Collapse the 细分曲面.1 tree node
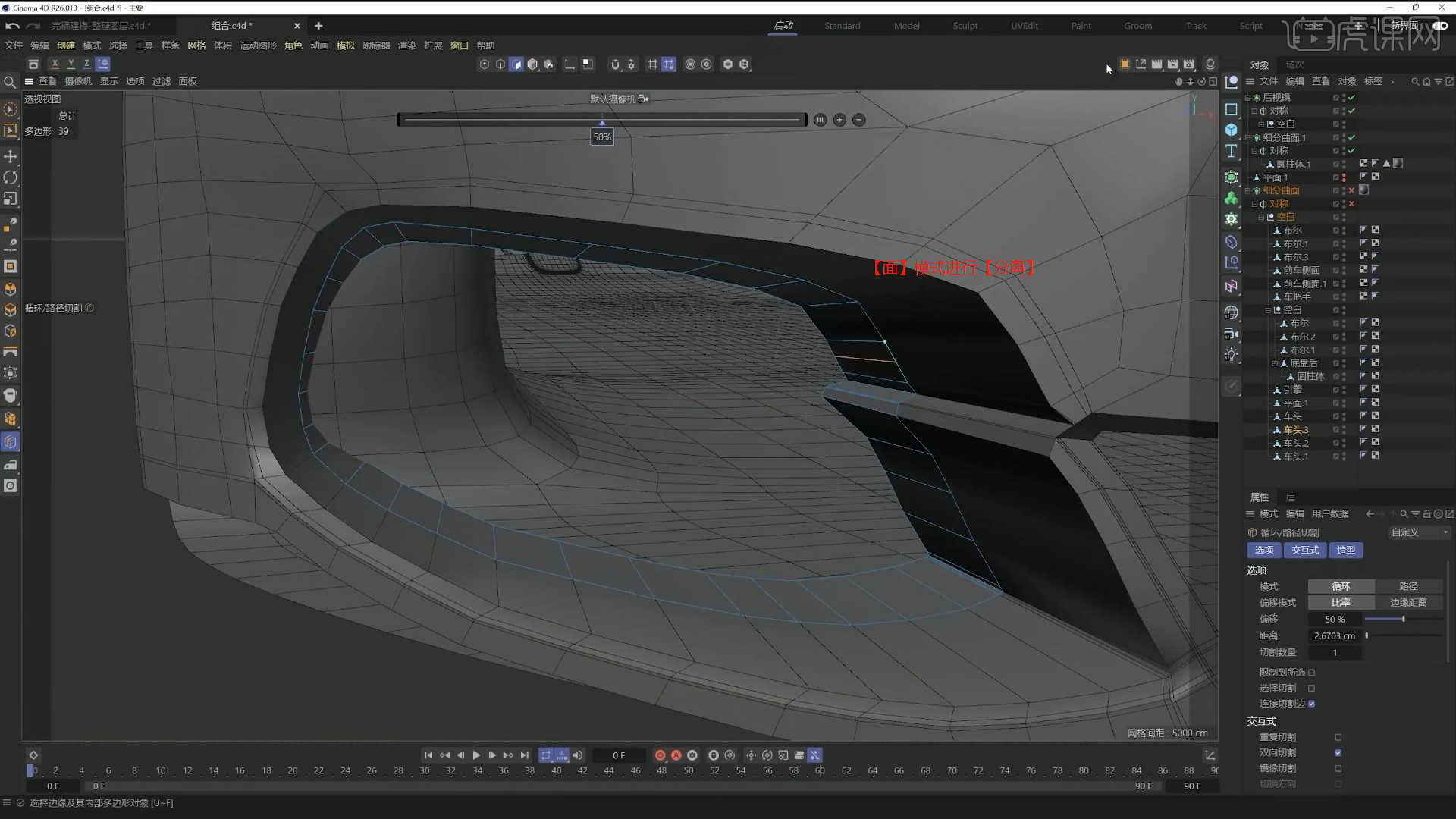1456x819 pixels. pos(1247,138)
